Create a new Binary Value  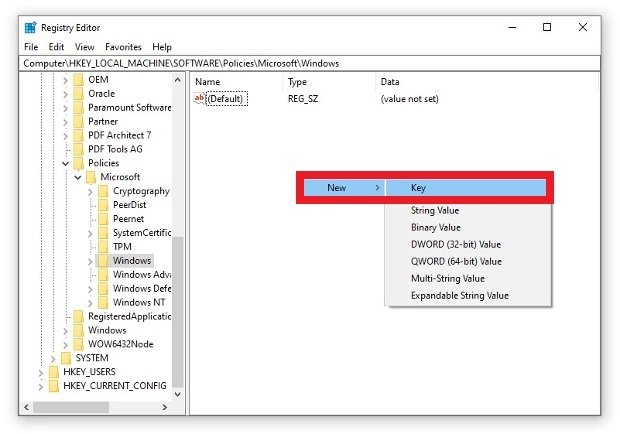tap(436, 227)
